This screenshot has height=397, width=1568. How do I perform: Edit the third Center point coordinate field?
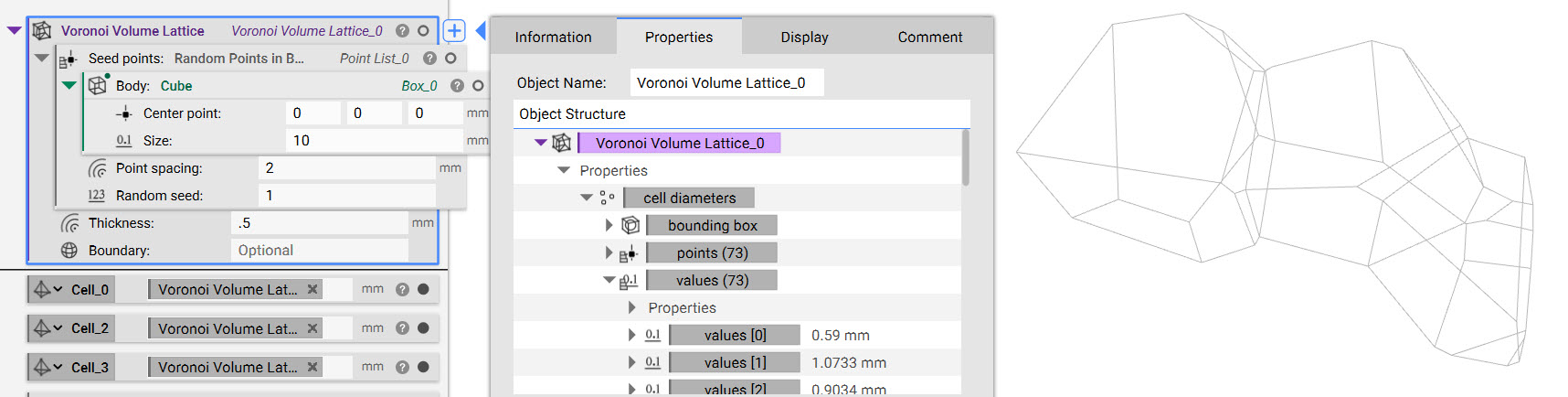click(x=435, y=113)
